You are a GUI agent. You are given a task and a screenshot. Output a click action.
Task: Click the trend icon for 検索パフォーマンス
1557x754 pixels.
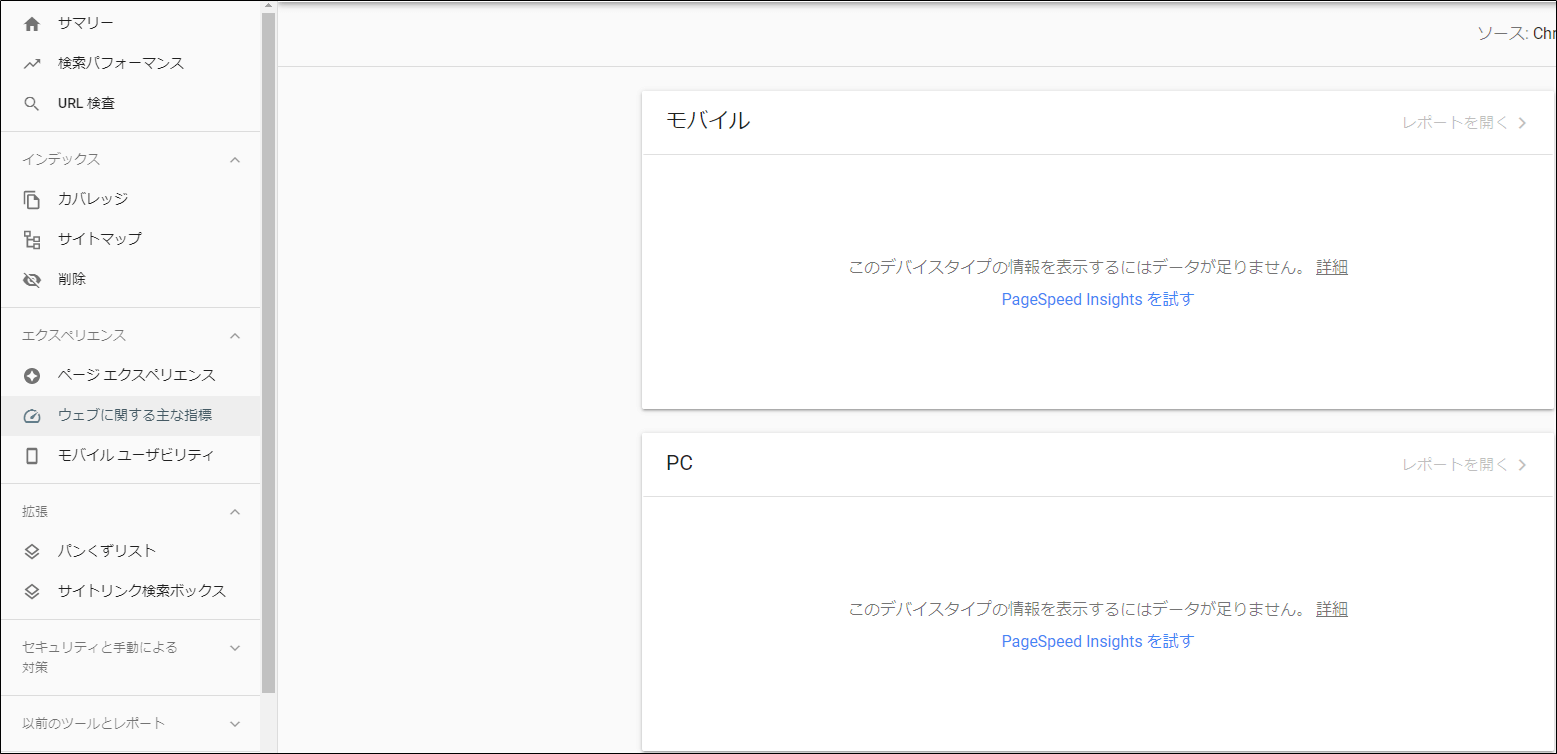[32, 63]
